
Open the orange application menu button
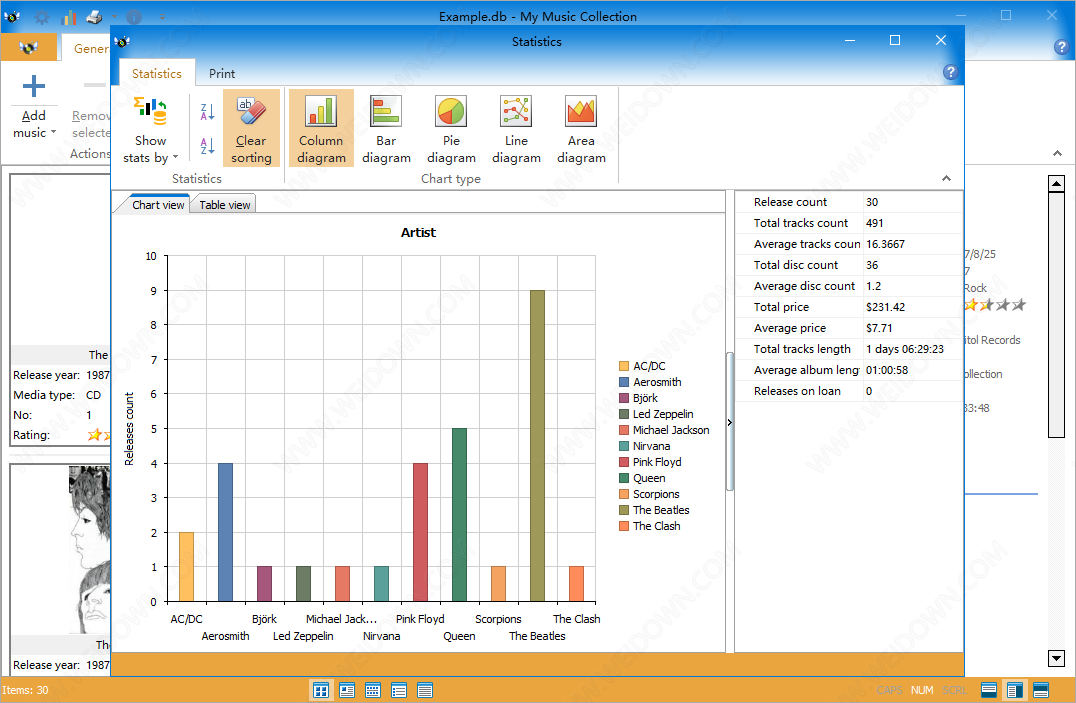tap(28, 47)
